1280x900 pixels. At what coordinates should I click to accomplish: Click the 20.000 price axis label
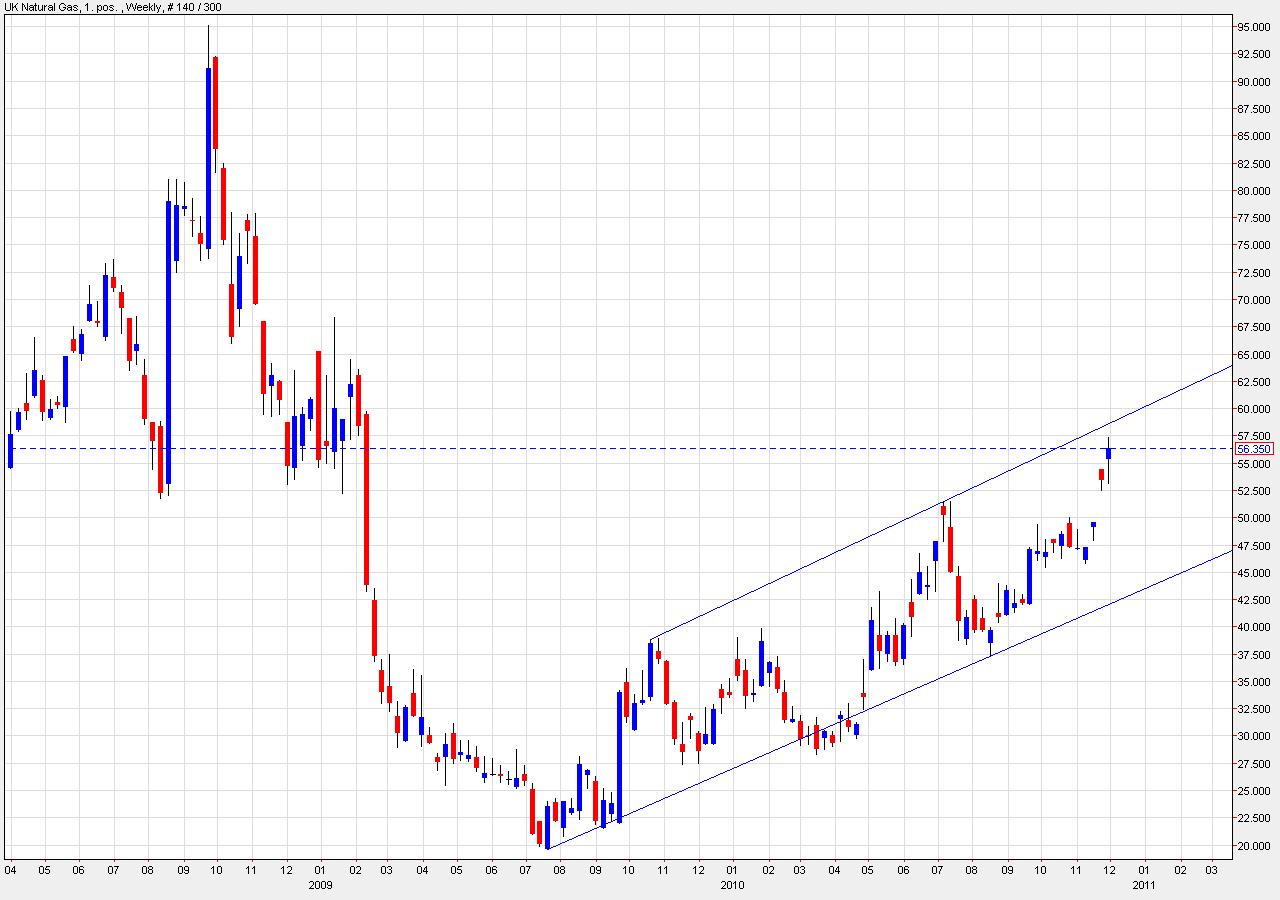tap(1252, 846)
